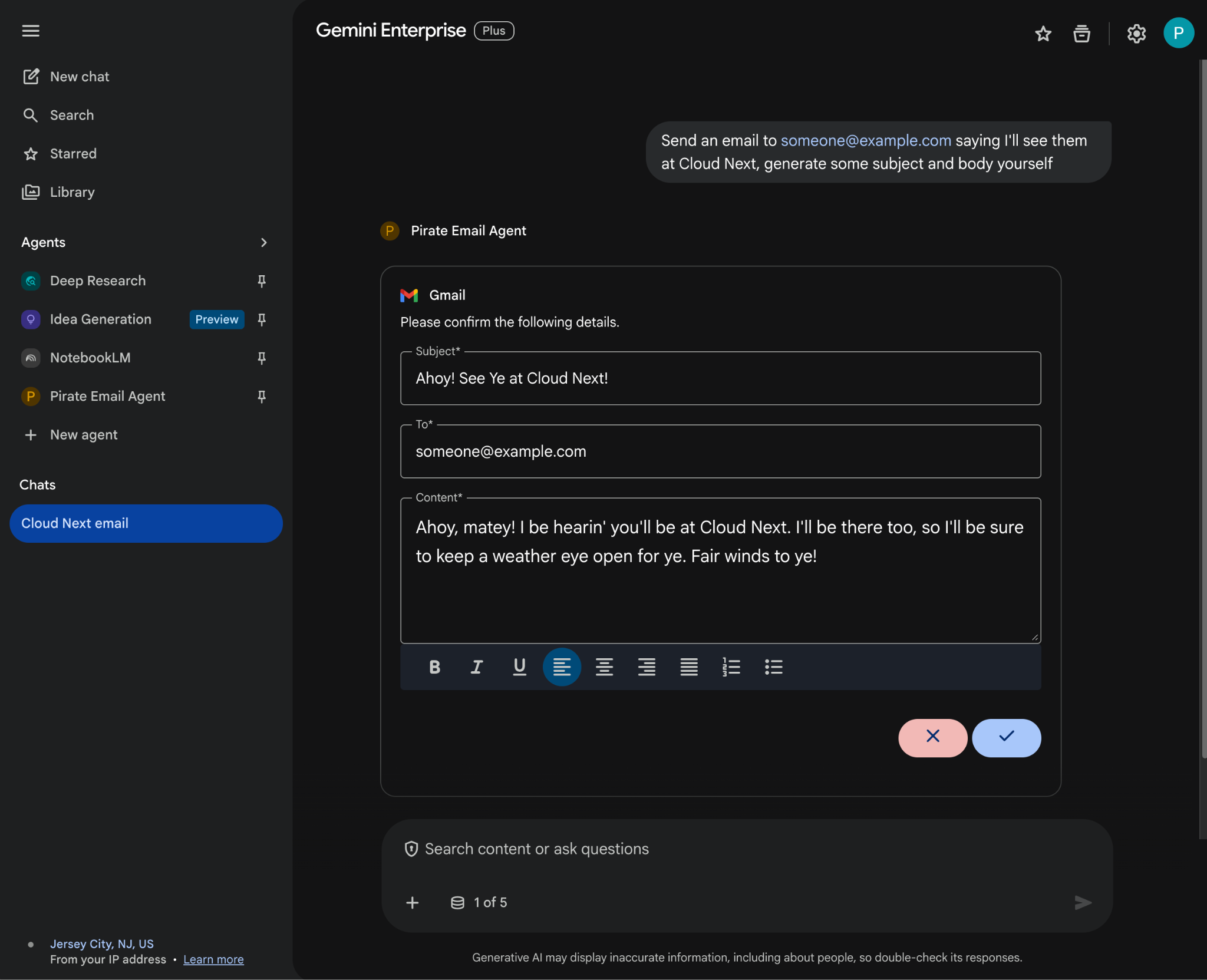The image size is (1207, 980).
Task: Center align the email content
Action: 604,667
